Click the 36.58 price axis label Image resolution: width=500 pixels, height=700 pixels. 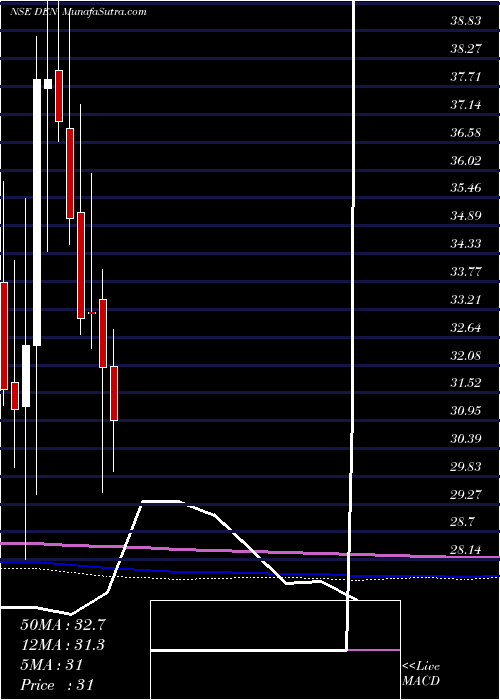point(466,132)
